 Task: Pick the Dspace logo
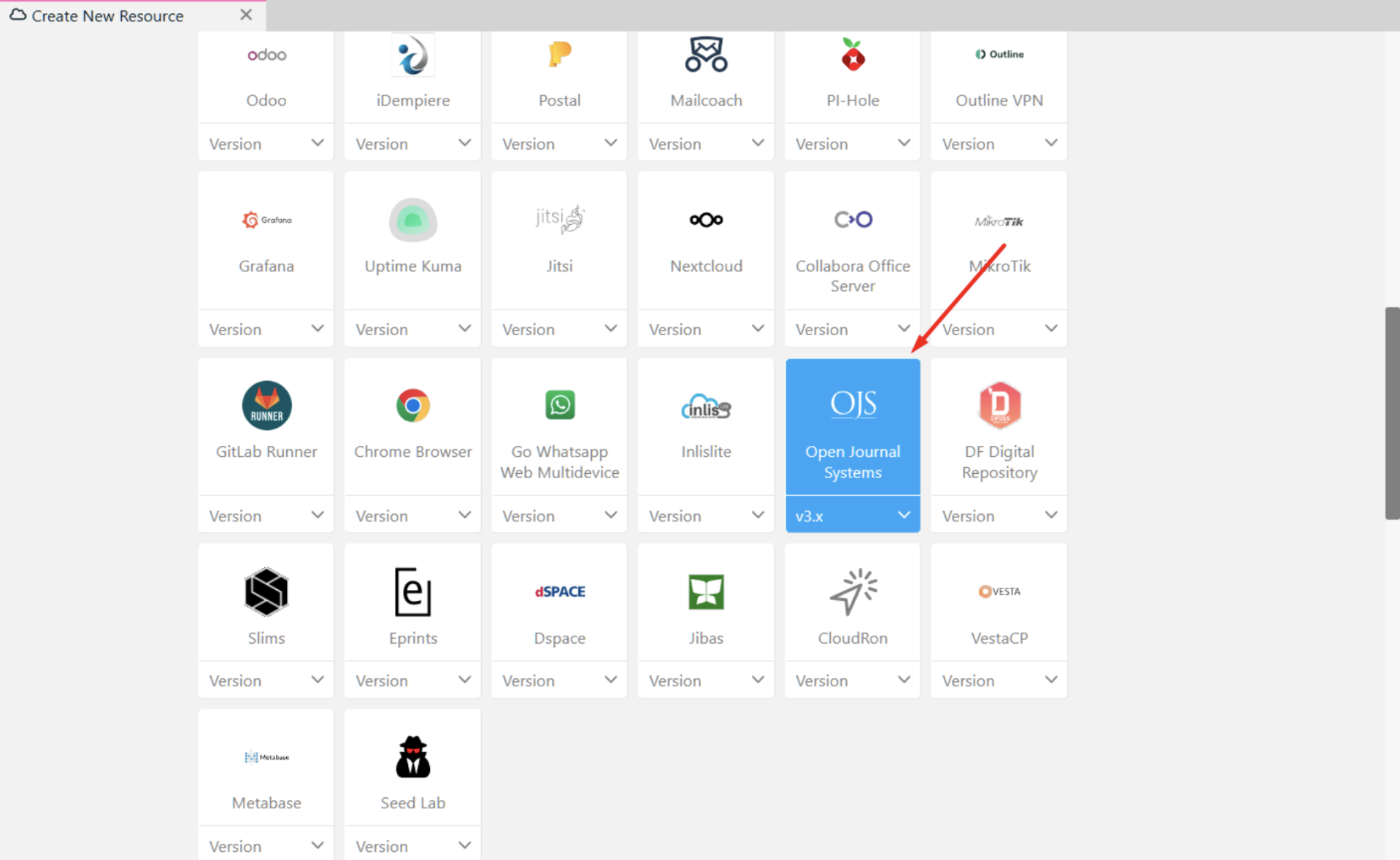point(560,591)
